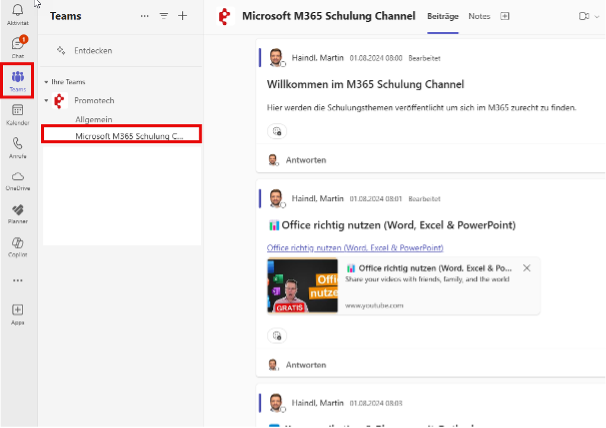Click Office richtig nutzen post heading
606x428 pixels.
point(398,225)
